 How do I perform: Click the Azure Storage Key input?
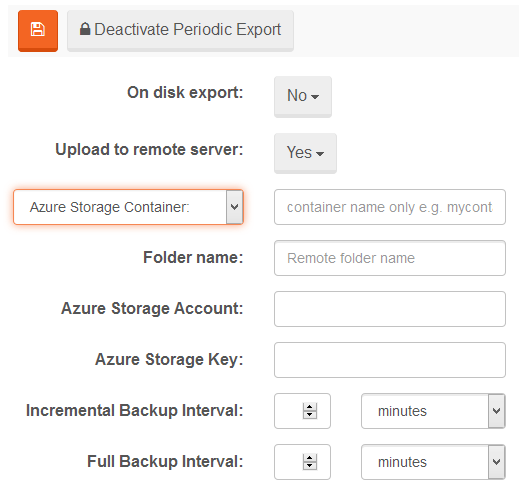(390, 360)
